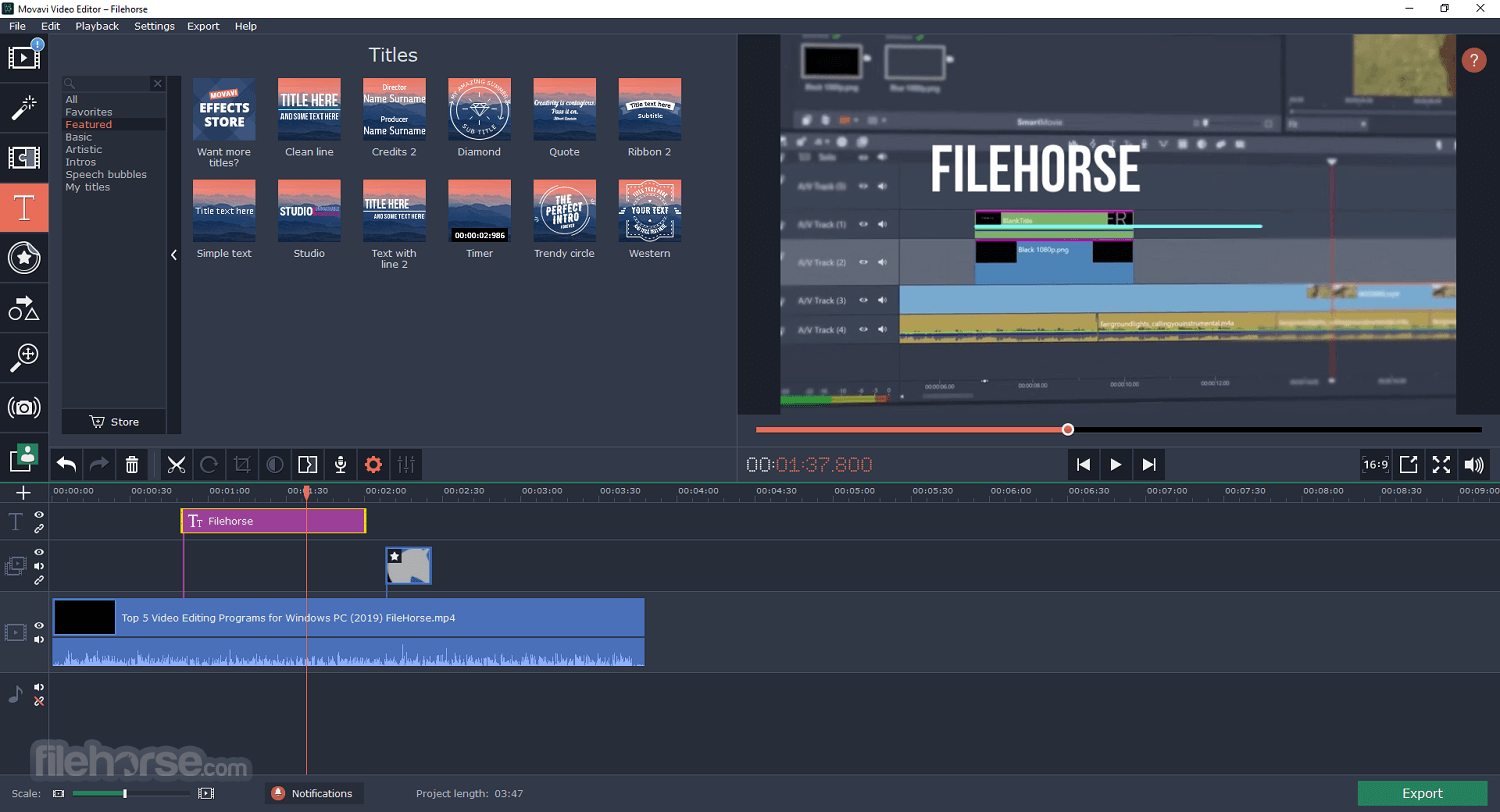The height and width of the screenshot is (812, 1500).
Task: Toggle visibility of the title track
Action: (x=39, y=515)
